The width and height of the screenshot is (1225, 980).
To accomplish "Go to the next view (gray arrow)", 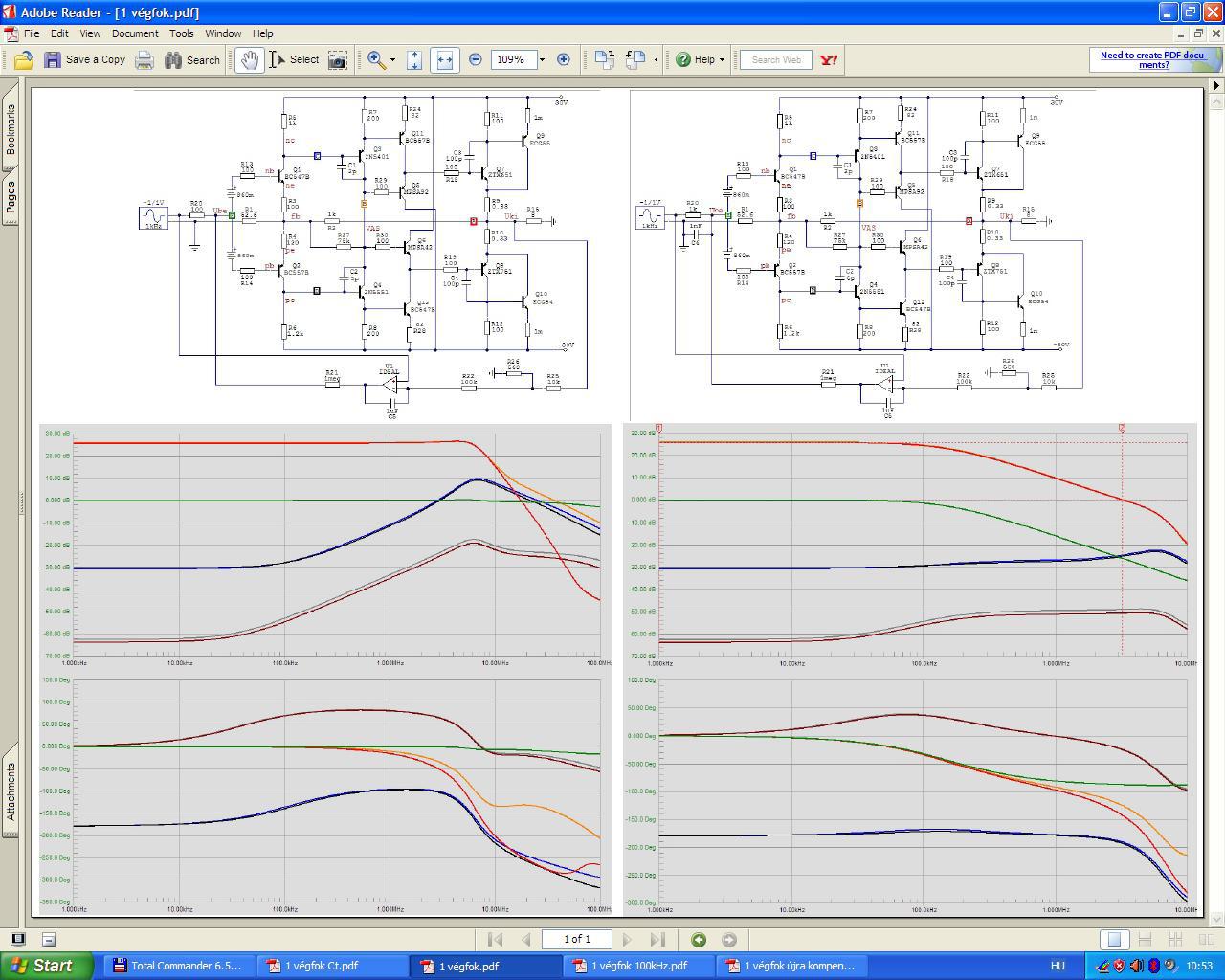I will [729, 940].
